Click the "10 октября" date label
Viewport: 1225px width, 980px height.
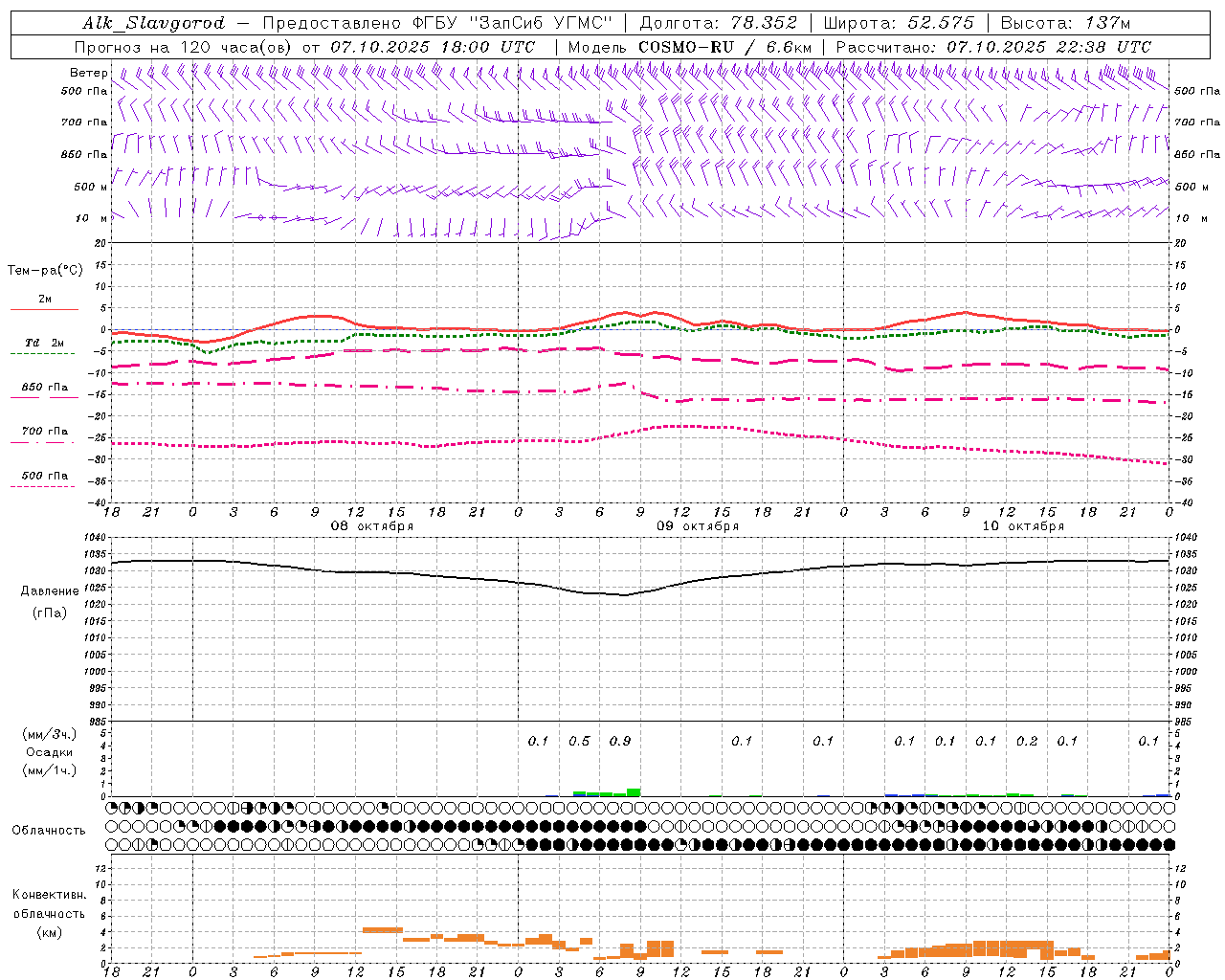(x=1023, y=526)
